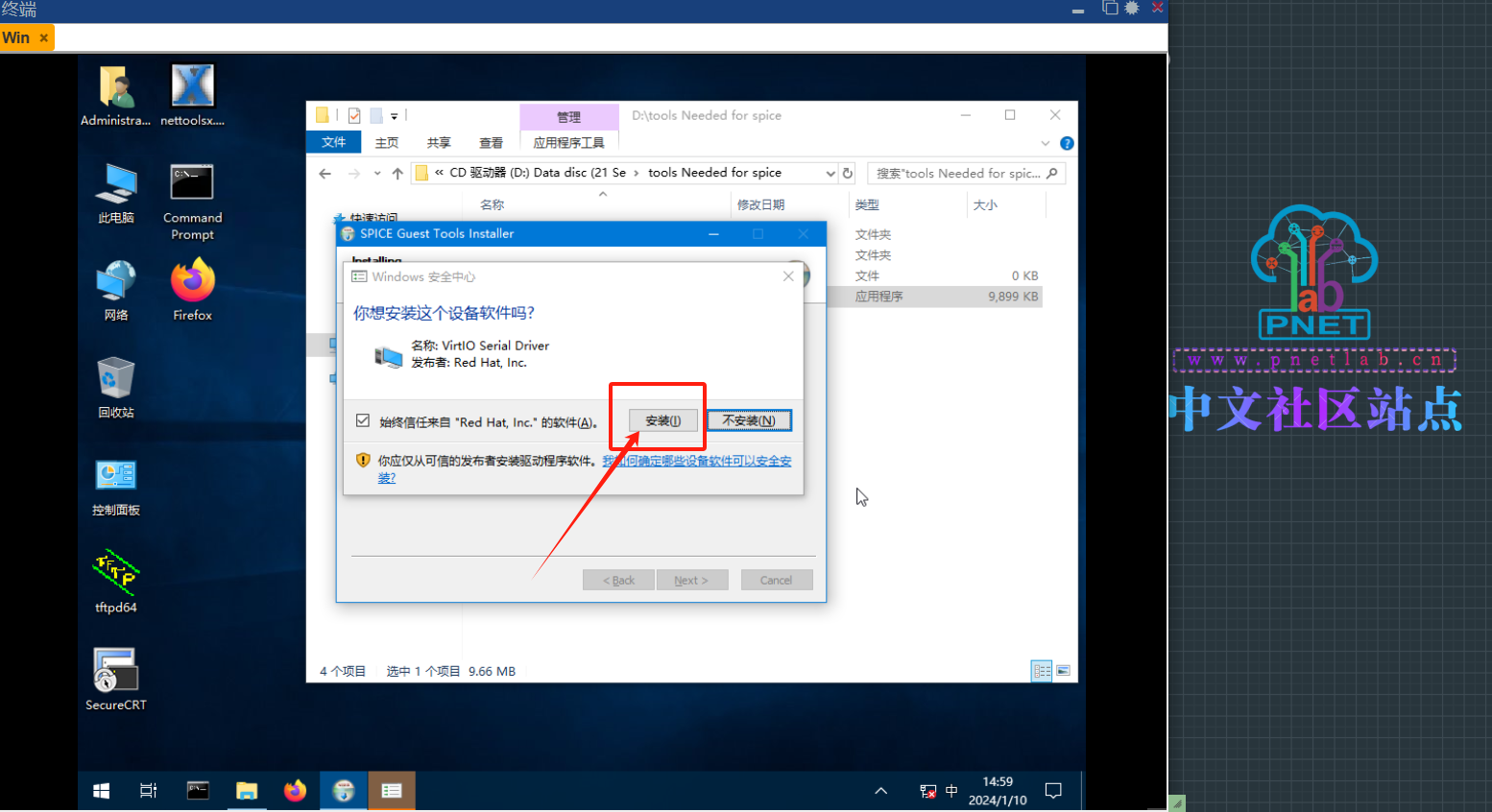The height and width of the screenshot is (812, 1492).
Task: Open Task View in the taskbar
Action: (149, 791)
